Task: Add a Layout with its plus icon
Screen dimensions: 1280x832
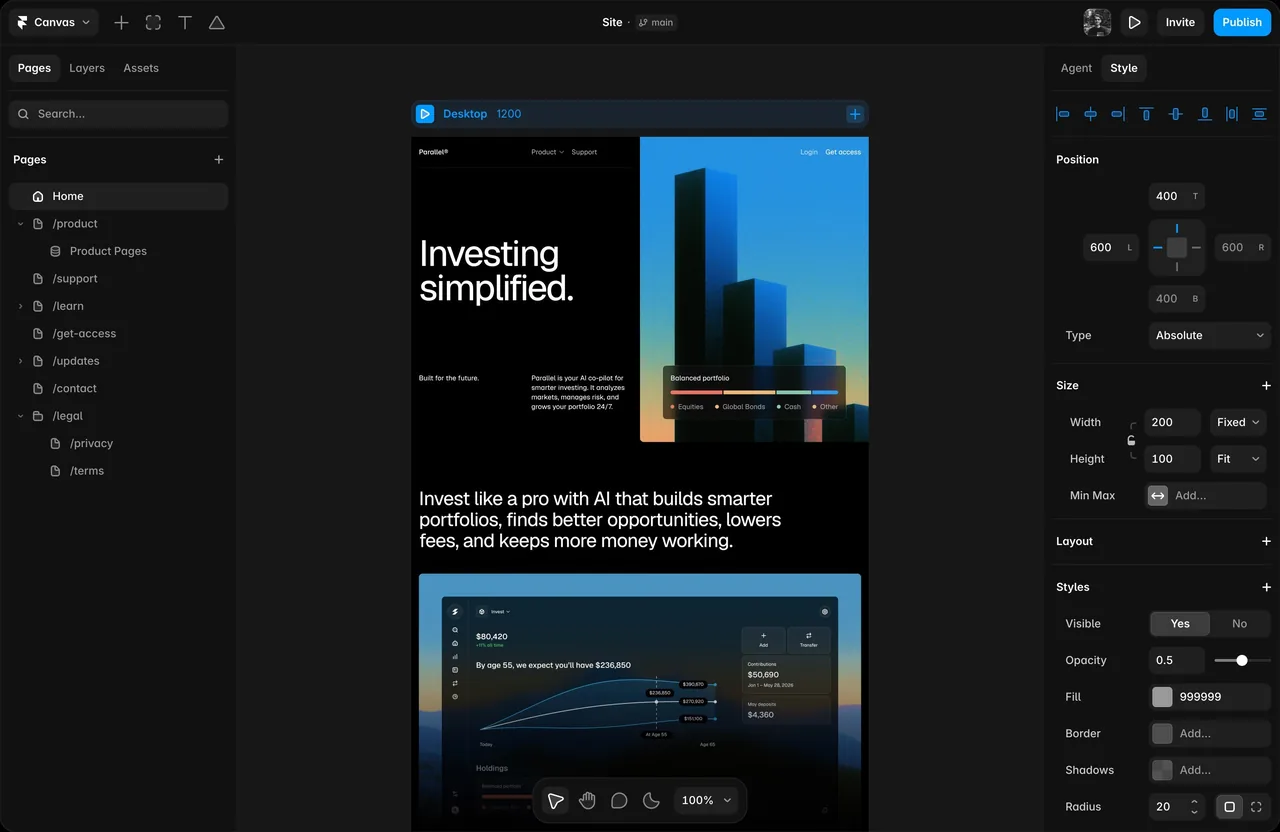Action: tap(1266, 541)
